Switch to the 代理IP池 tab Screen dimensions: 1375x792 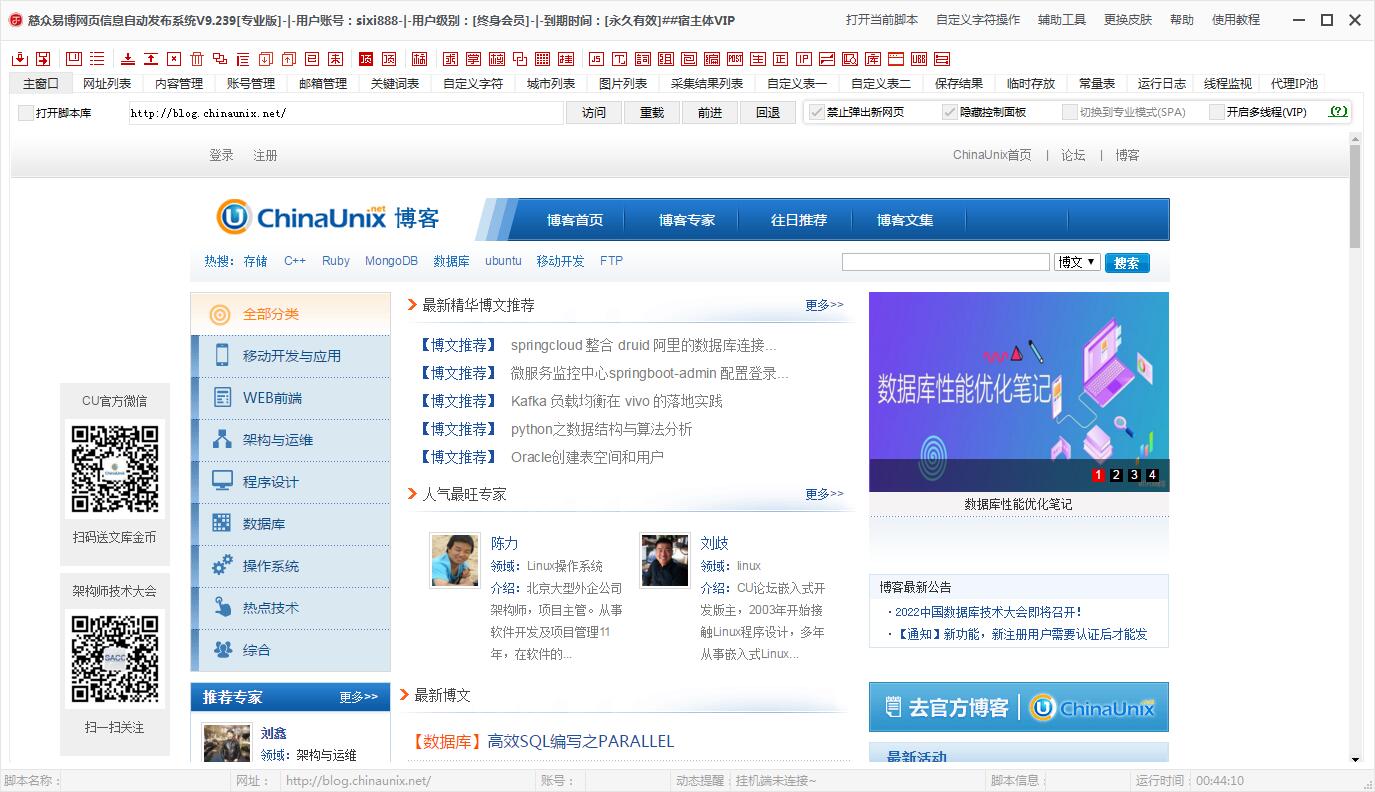pyautogui.click(x=1294, y=84)
